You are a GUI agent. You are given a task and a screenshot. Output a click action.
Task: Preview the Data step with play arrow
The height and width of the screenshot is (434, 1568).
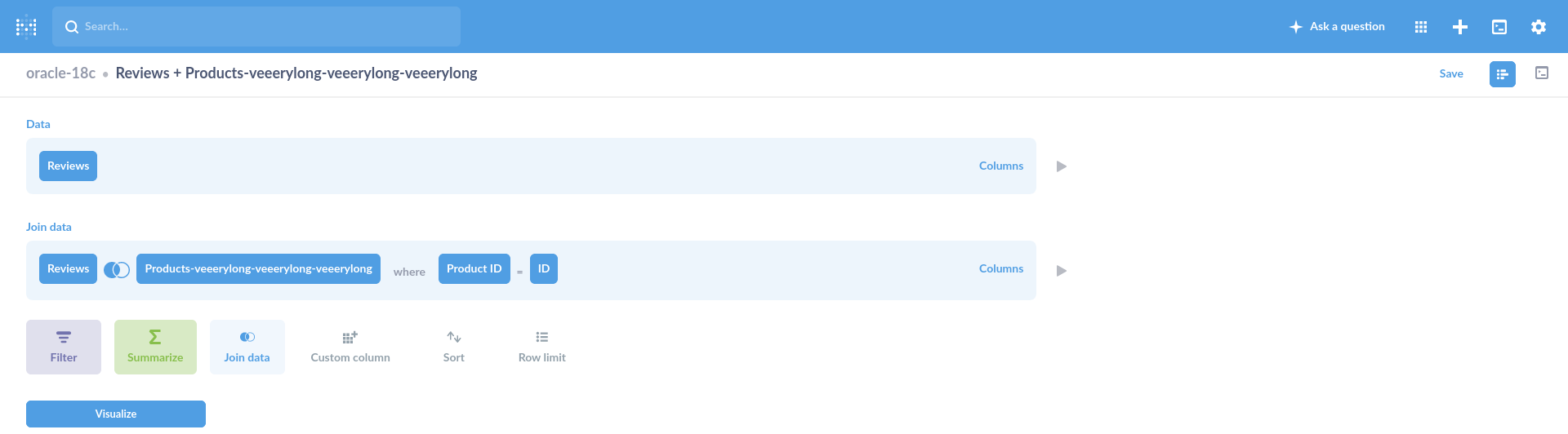tap(1062, 166)
